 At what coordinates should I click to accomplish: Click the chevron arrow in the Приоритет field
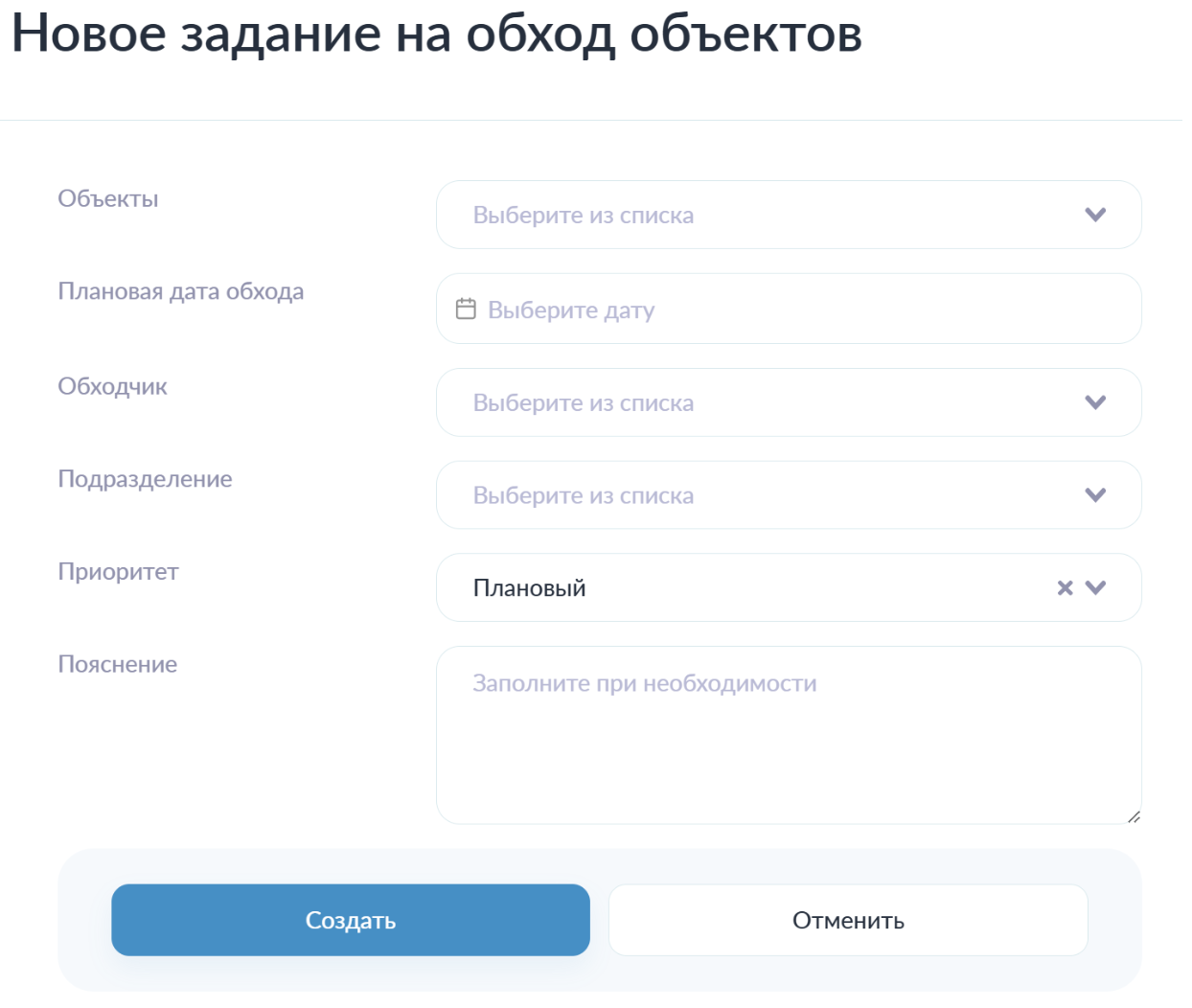pyautogui.click(x=1095, y=588)
